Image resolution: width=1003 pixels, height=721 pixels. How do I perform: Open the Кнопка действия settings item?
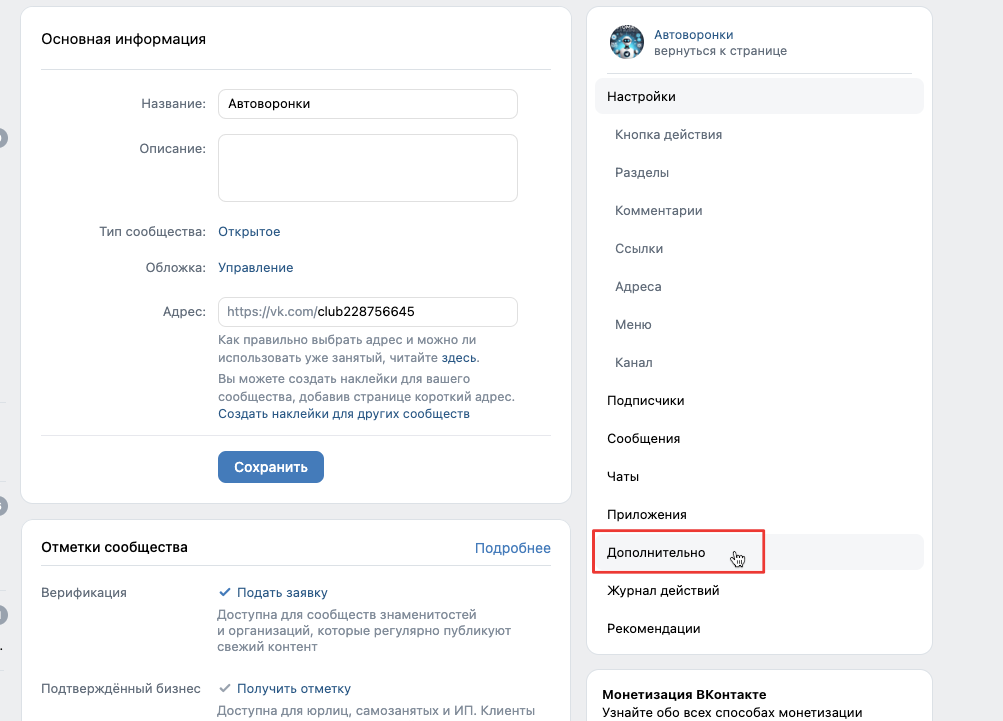click(x=668, y=134)
